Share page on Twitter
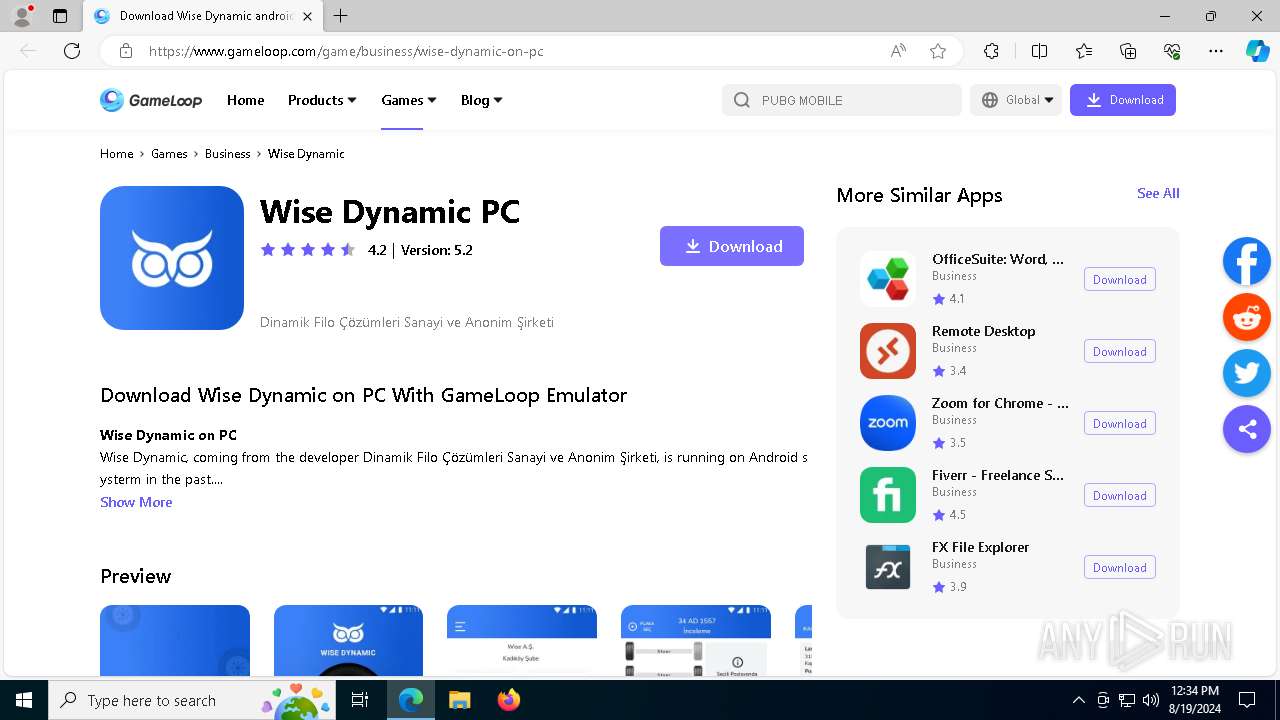The width and height of the screenshot is (1280, 720). click(1247, 374)
